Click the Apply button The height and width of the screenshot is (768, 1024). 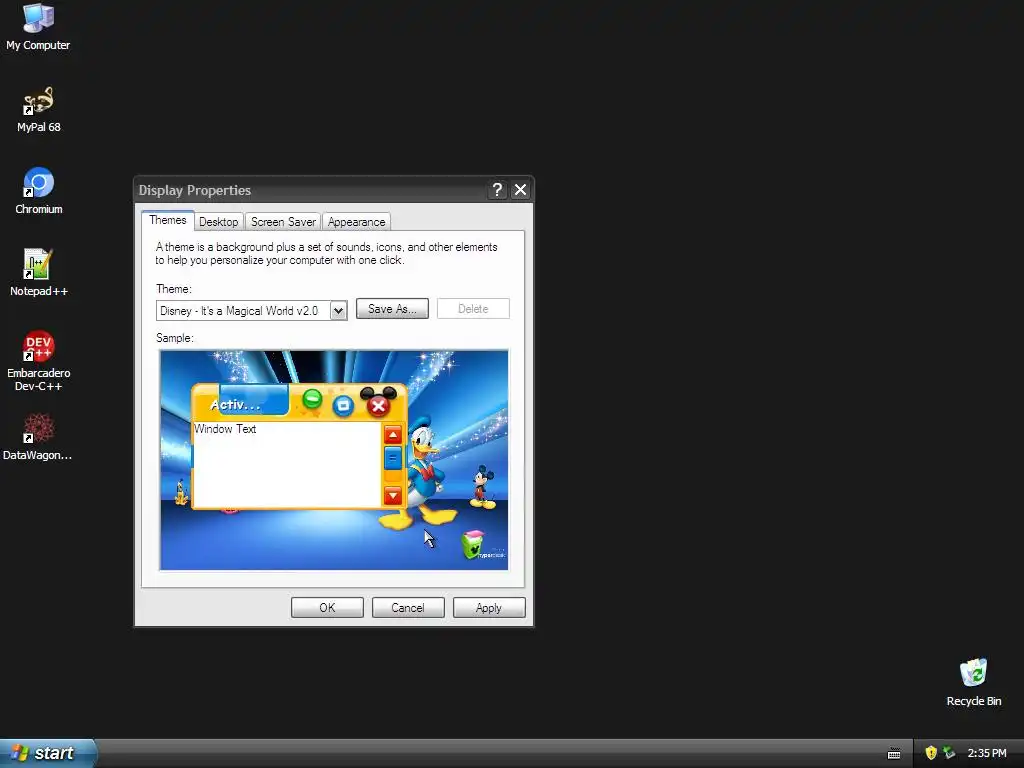pyautogui.click(x=489, y=607)
